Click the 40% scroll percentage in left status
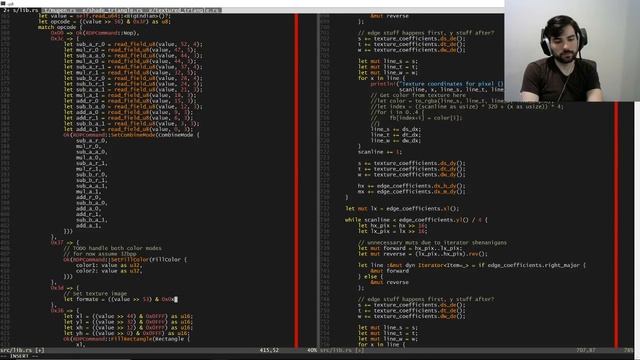The height and width of the screenshot is (360, 640). point(312,350)
